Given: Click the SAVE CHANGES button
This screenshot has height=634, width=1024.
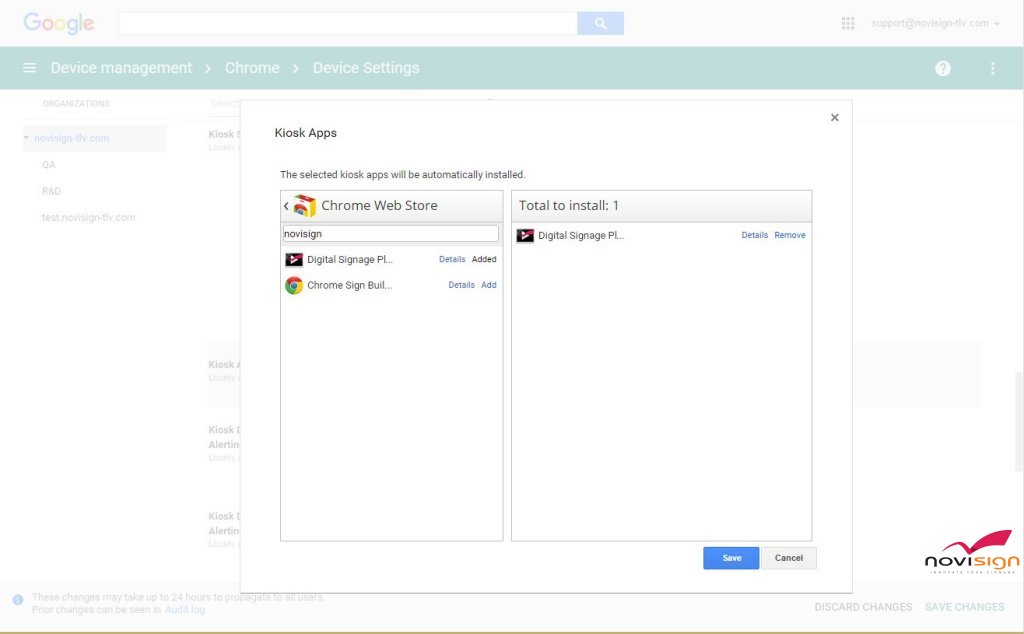Looking at the screenshot, I should pos(965,607).
